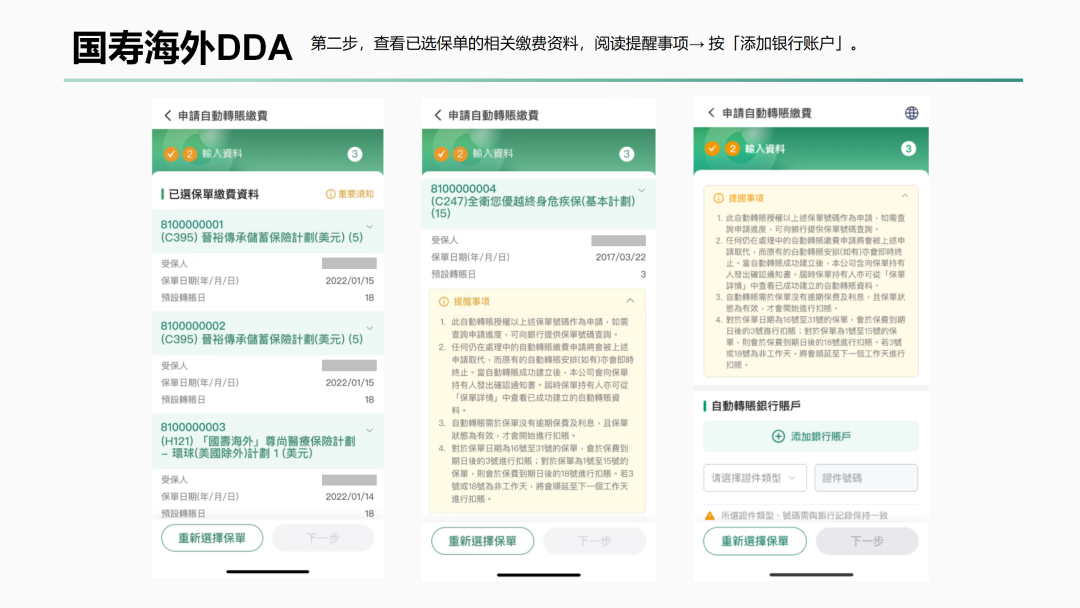Collapse policy 8100000003 details
The image size is (1080, 608).
tap(370, 430)
